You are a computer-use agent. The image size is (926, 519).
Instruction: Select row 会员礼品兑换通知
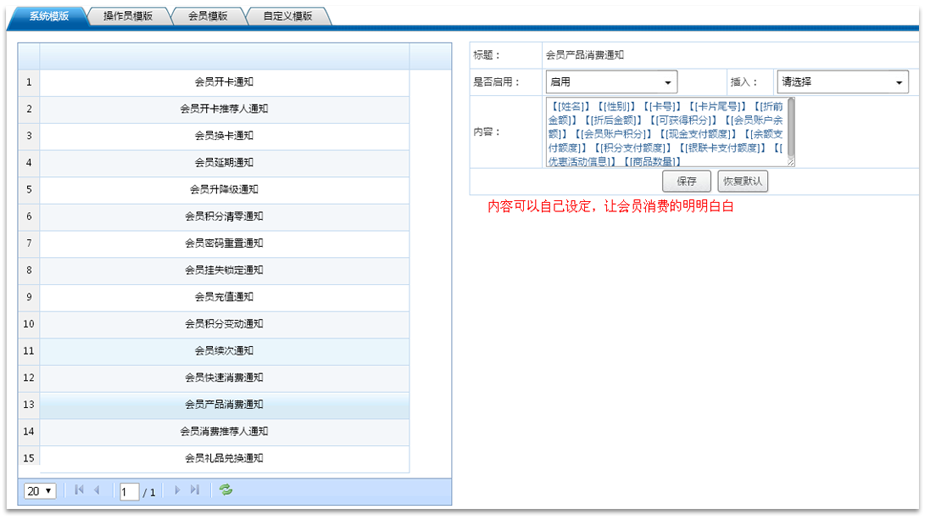pyautogui.click(x=224, y=458)
